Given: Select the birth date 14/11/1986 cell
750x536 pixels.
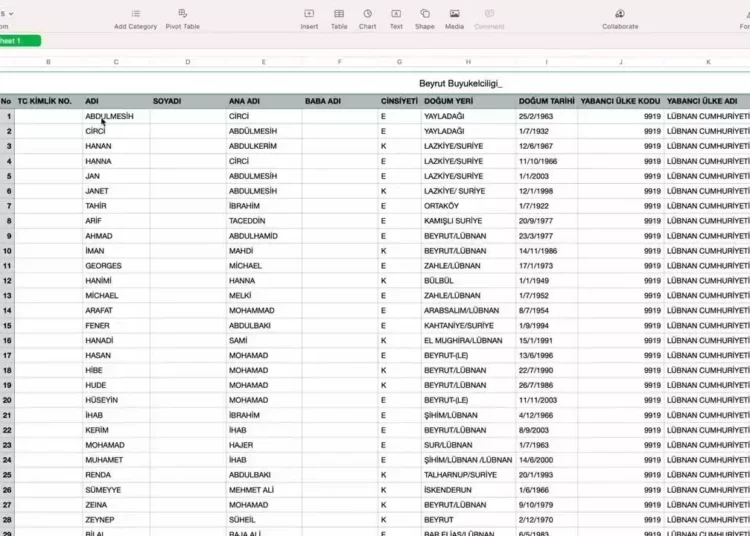Looking at the screenshot, I should click(x=546, y=251).
